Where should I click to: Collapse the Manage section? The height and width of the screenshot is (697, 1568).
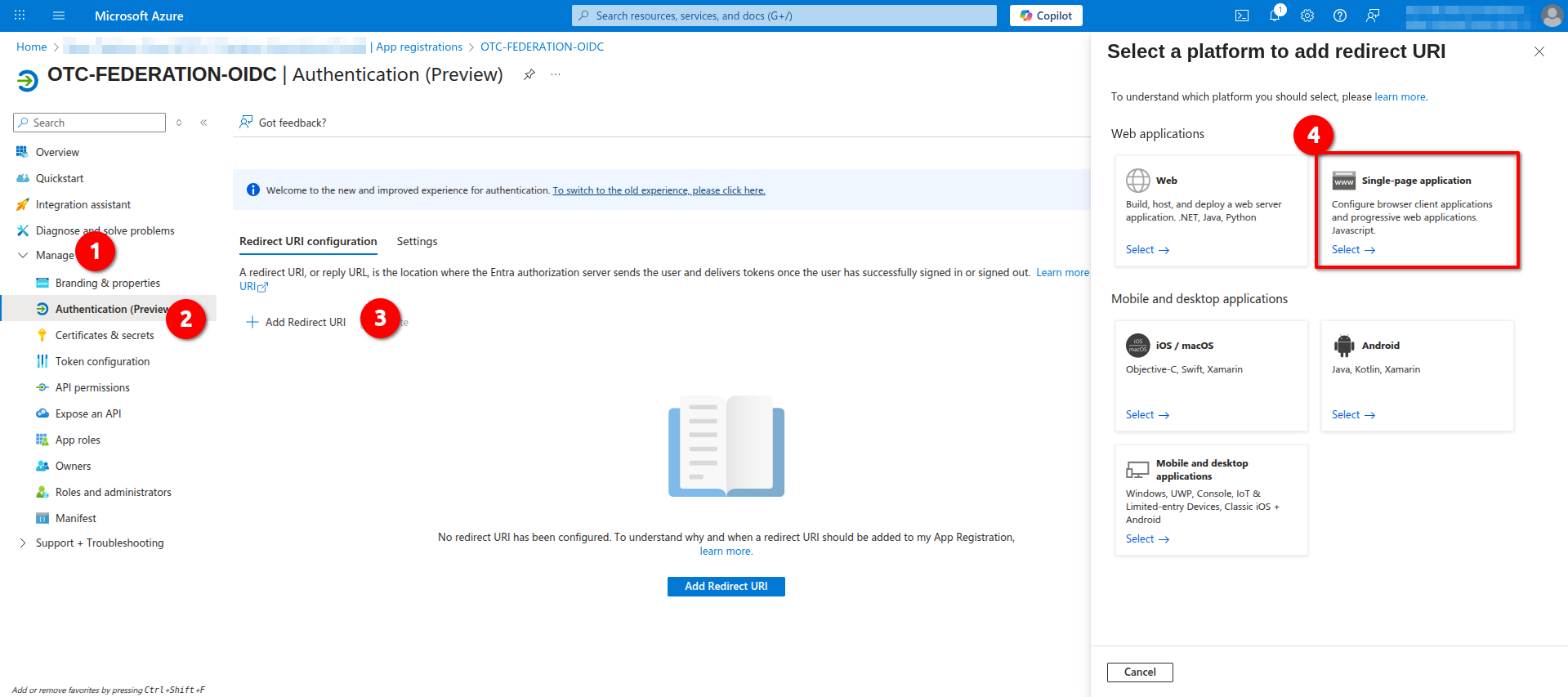[23, 255]
